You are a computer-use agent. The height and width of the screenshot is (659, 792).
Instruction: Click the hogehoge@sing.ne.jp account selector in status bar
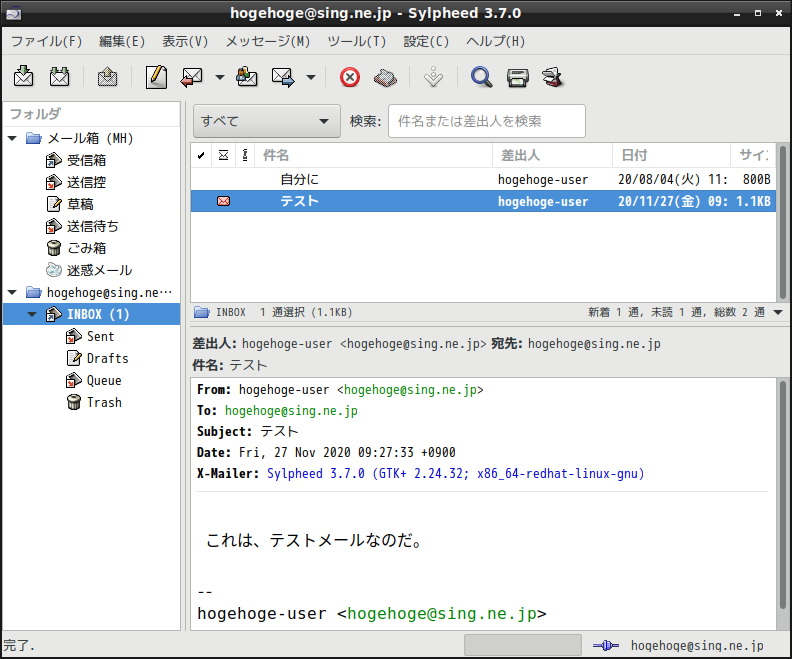(697, 645)
